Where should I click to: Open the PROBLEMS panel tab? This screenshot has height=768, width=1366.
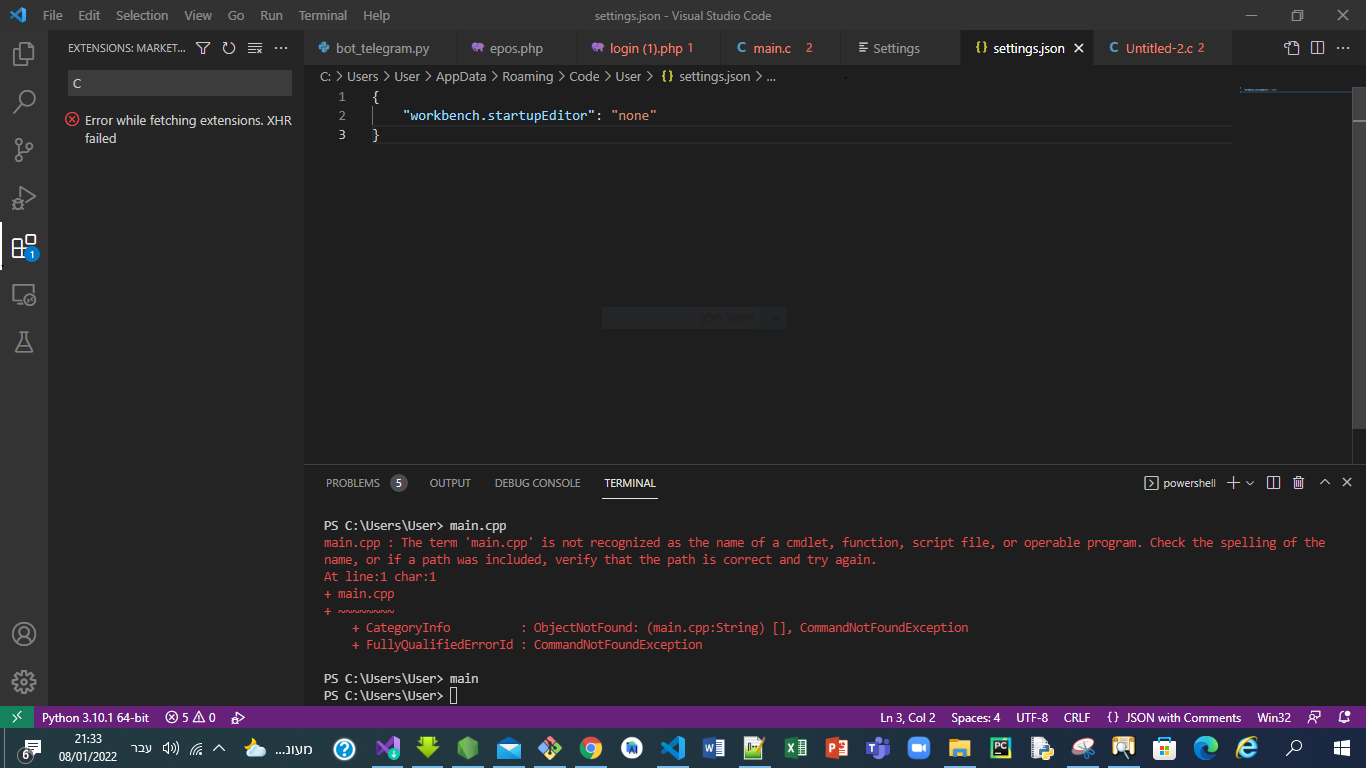click(x=366, y=483)
